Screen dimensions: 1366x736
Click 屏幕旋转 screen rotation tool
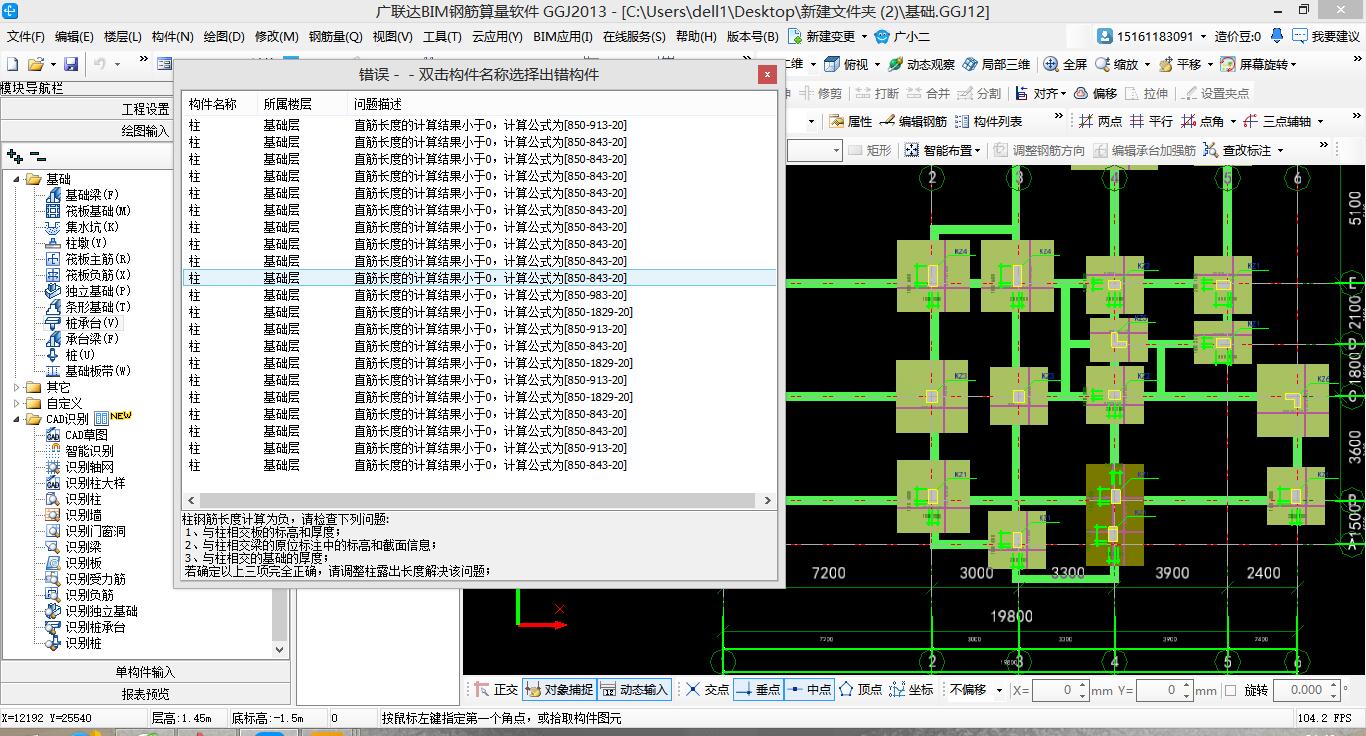[1254, 64]
